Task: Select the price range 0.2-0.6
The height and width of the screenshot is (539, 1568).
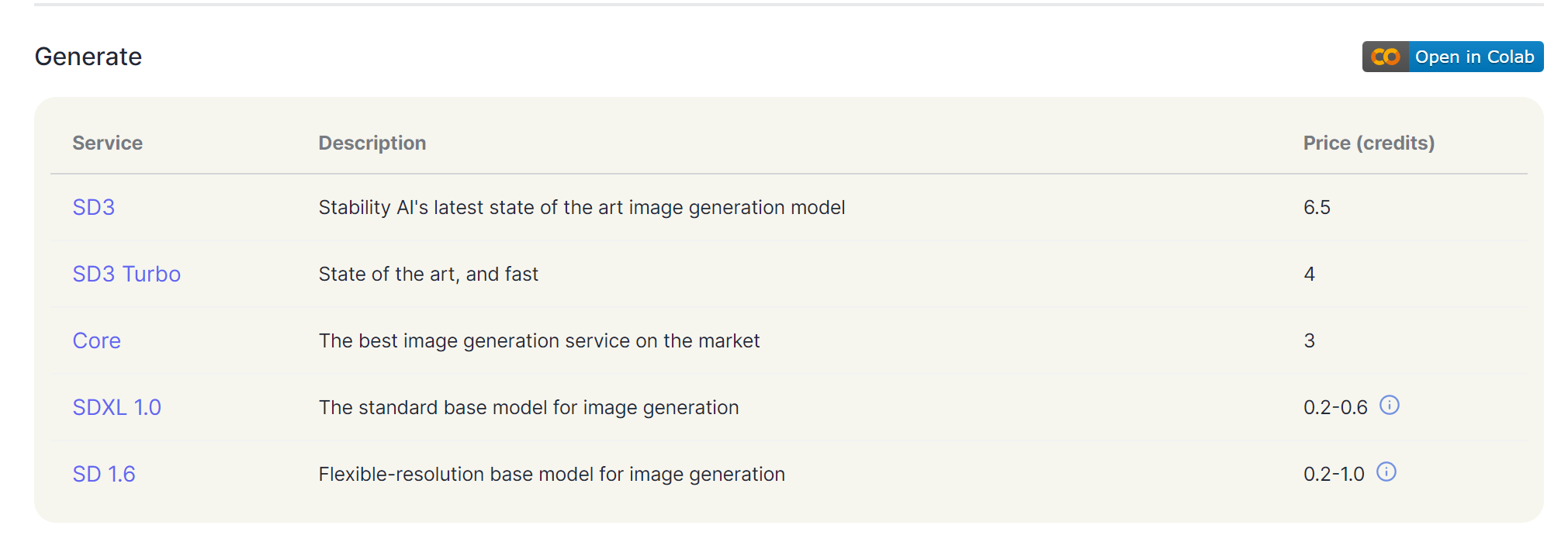Action: pyautogui.click(x=1335, y=407)
